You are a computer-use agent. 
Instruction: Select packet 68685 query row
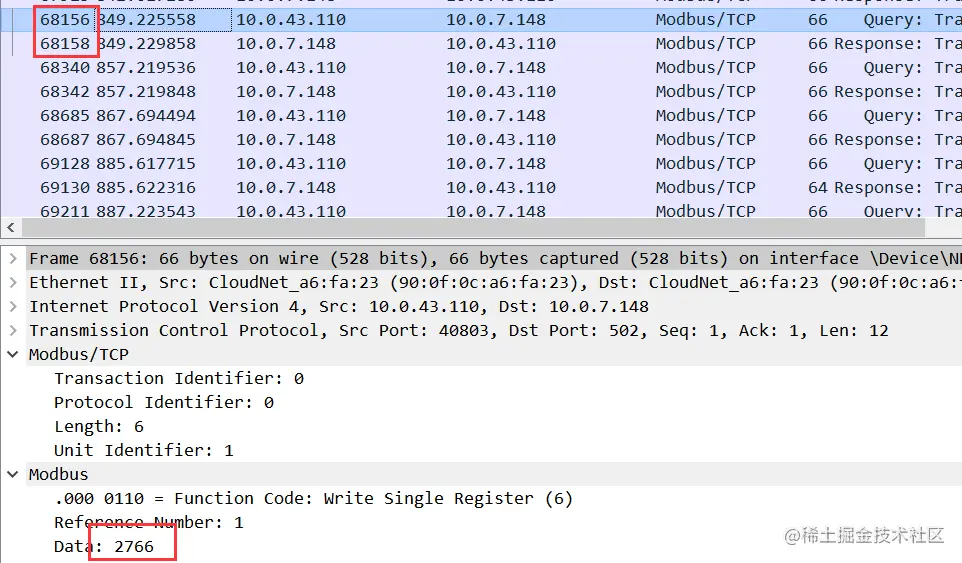pyautogui.click(x=400, y=116)
